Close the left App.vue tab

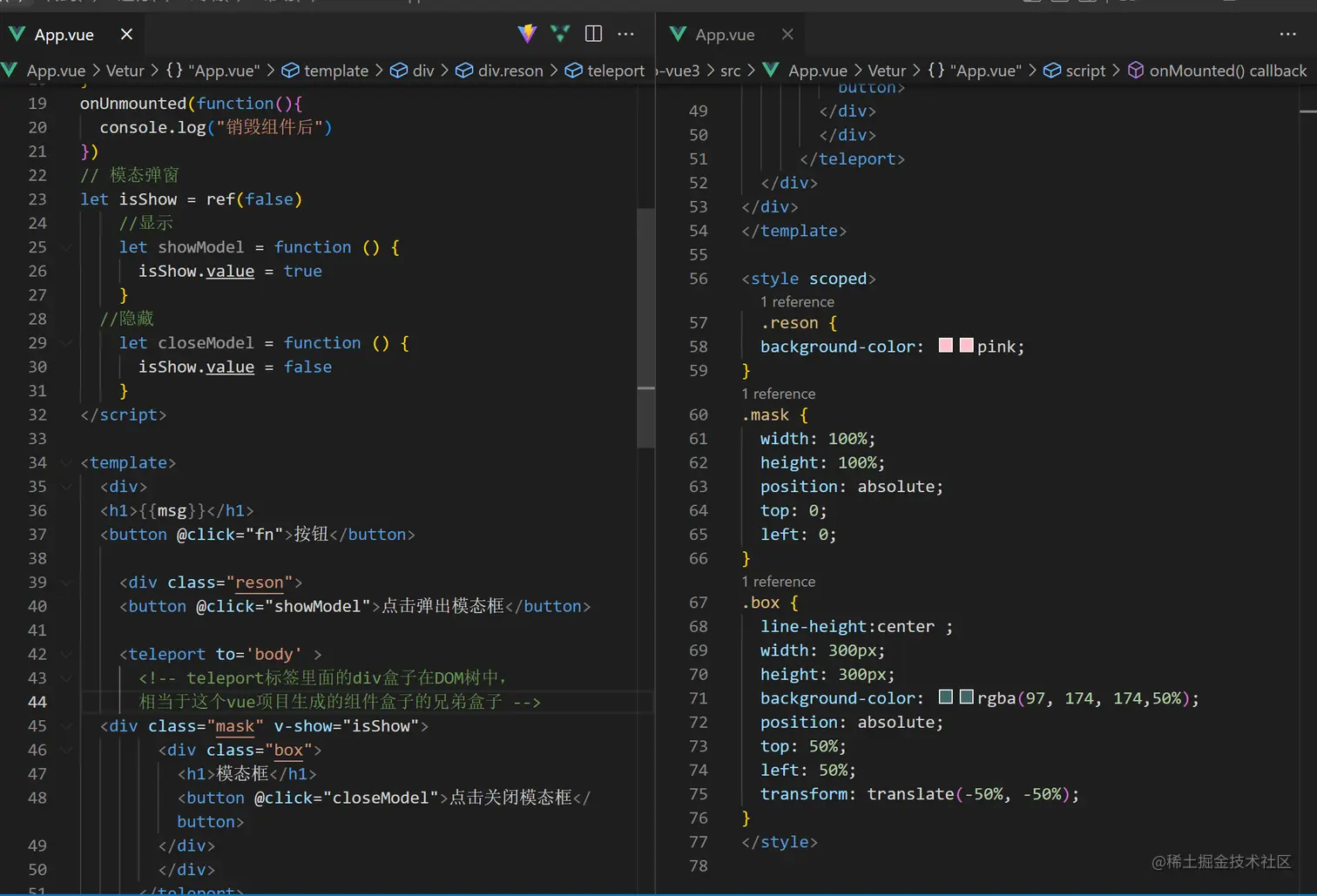pyautogui.click(x=126, y=34)
